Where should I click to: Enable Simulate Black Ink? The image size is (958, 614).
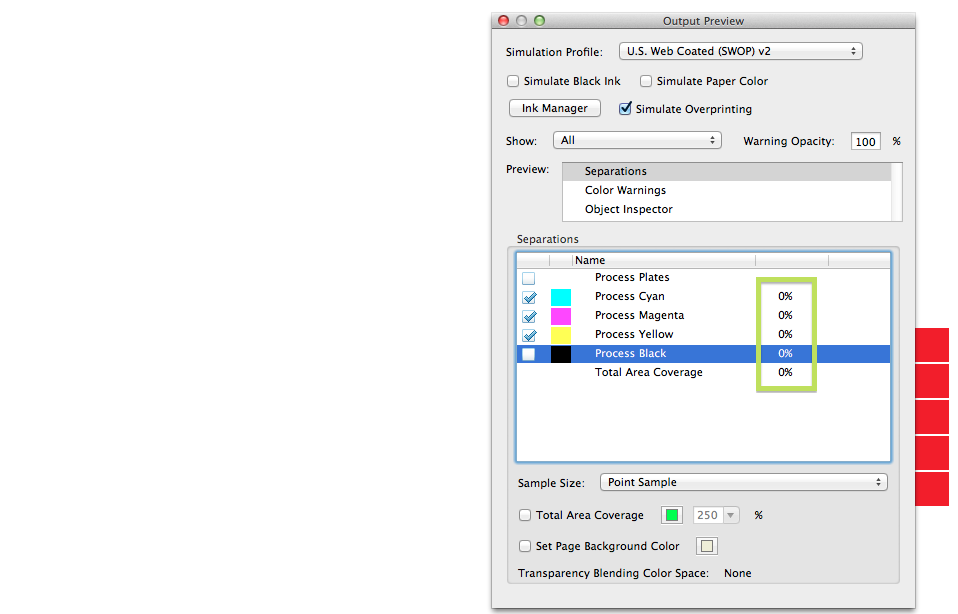click(513, 81)
